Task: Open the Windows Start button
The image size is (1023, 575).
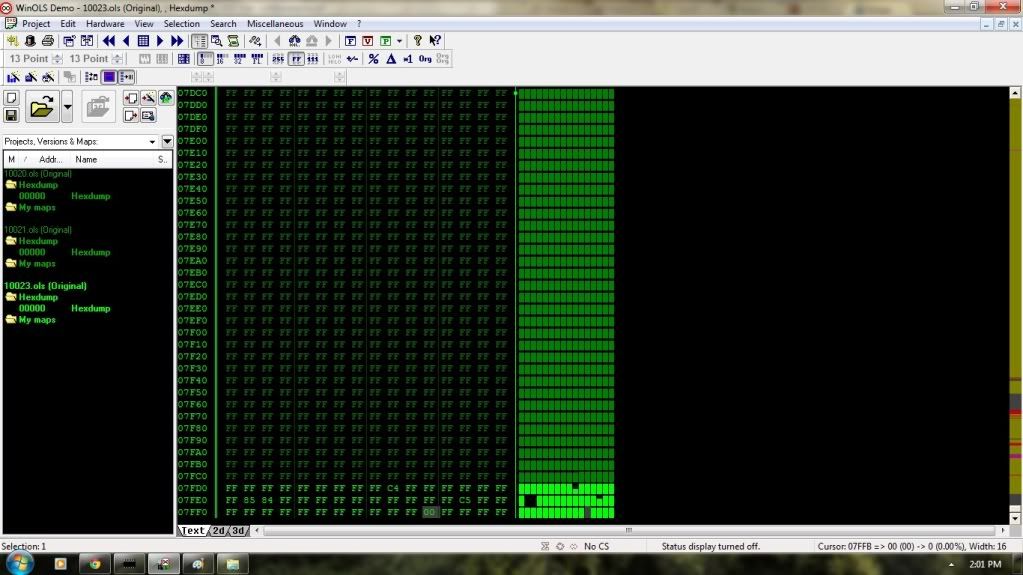Action: pos(20,563)
